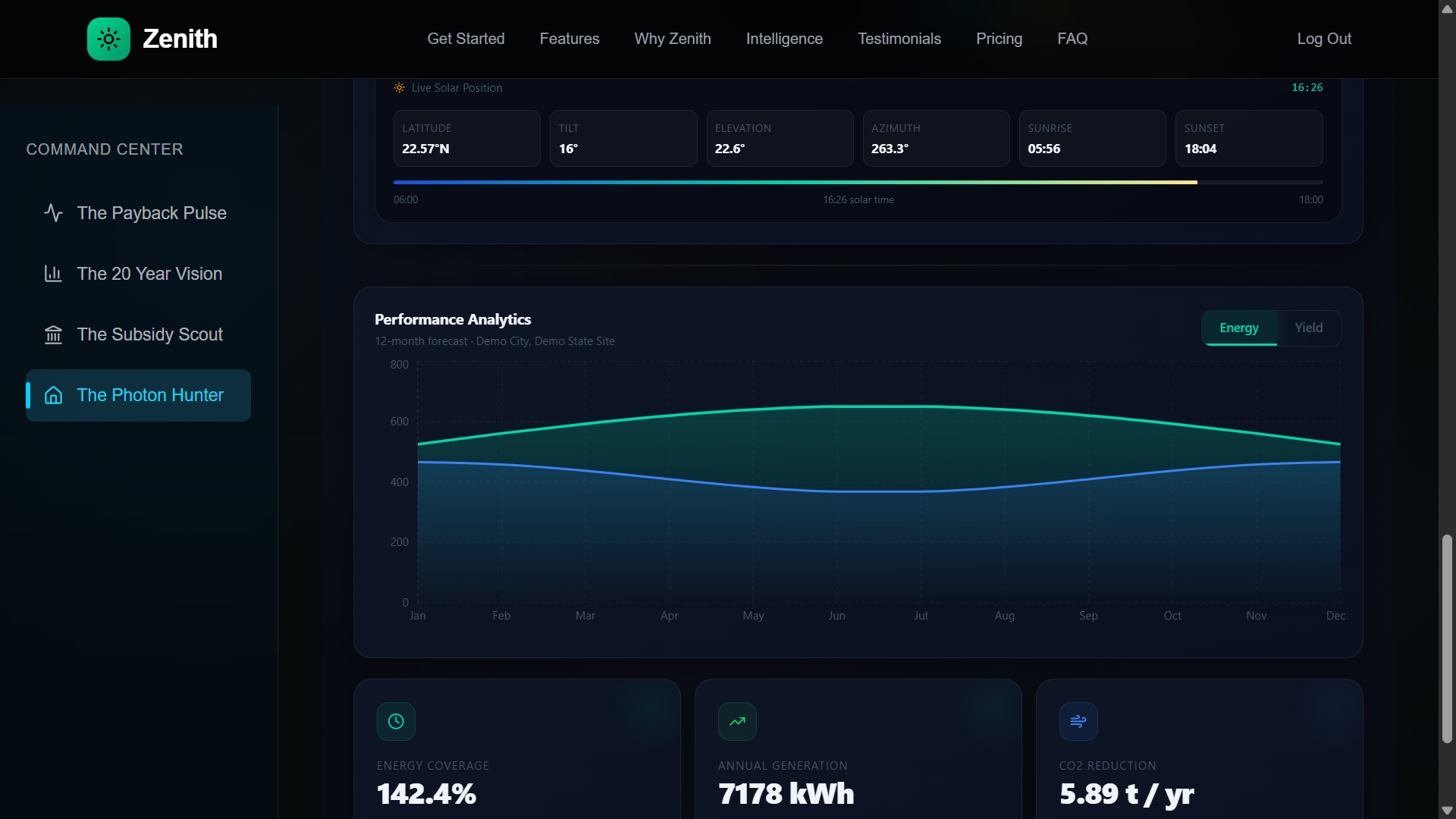1456x819 pixels.
Task: Click the CO2 Reduction wind icon
Action: [1078, 721]
